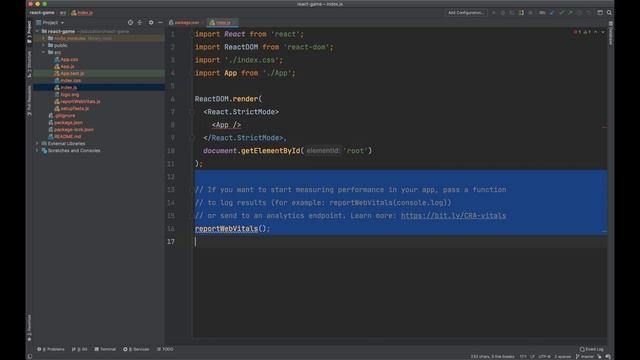Click the Rollback undo icon in toolbar
This screenshot has width=640, height=360.
pyautogui.click(x=589, y=13)
